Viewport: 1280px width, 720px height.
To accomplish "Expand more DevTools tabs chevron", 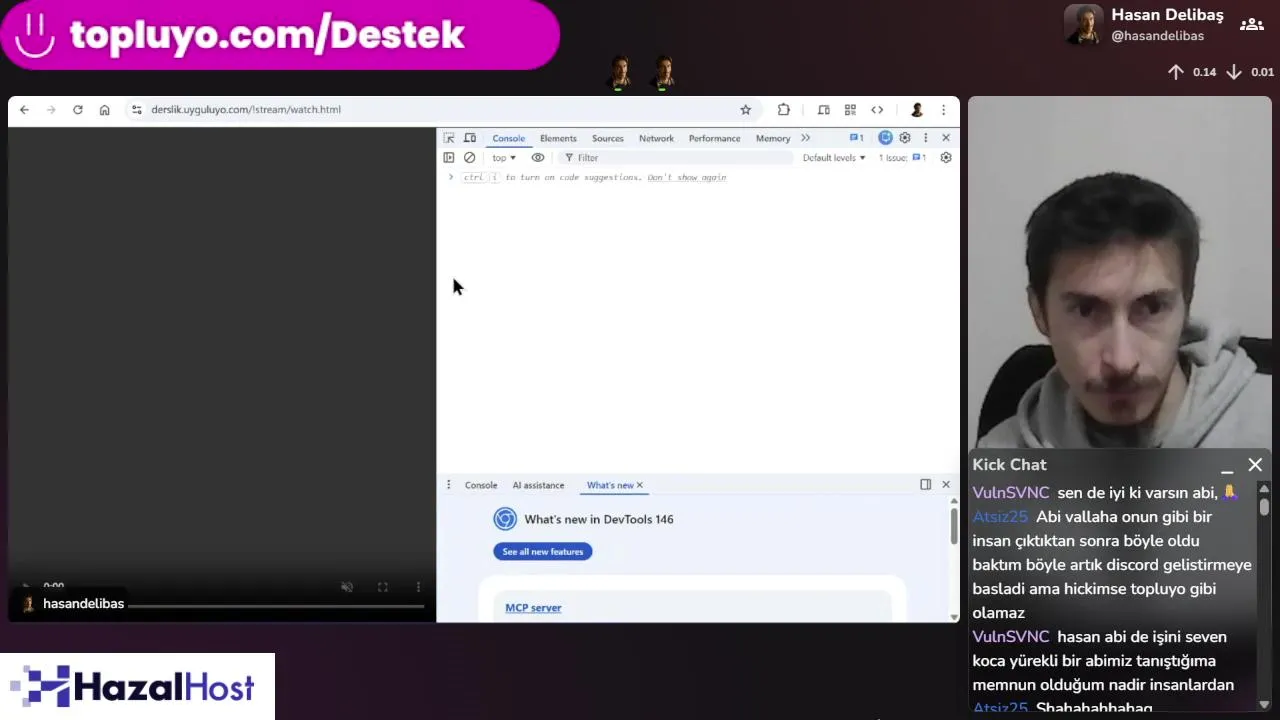I will [x=805, y=138].
